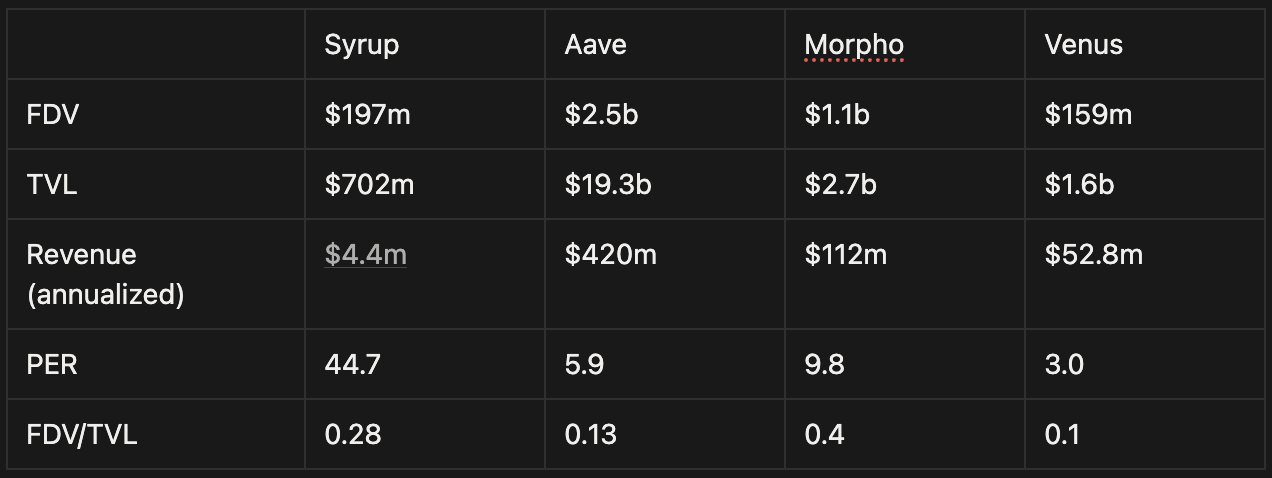Click the Morpho column header
Screen dimensions: 1272x478
(x=905, y=45)
